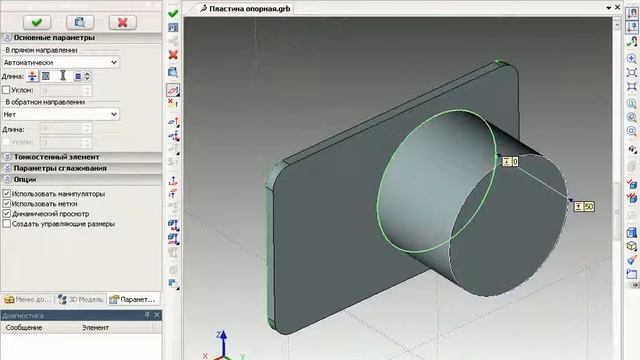Enable the forward Уклон checkbox
Screen dimensions: 640x360
point(6,90)
